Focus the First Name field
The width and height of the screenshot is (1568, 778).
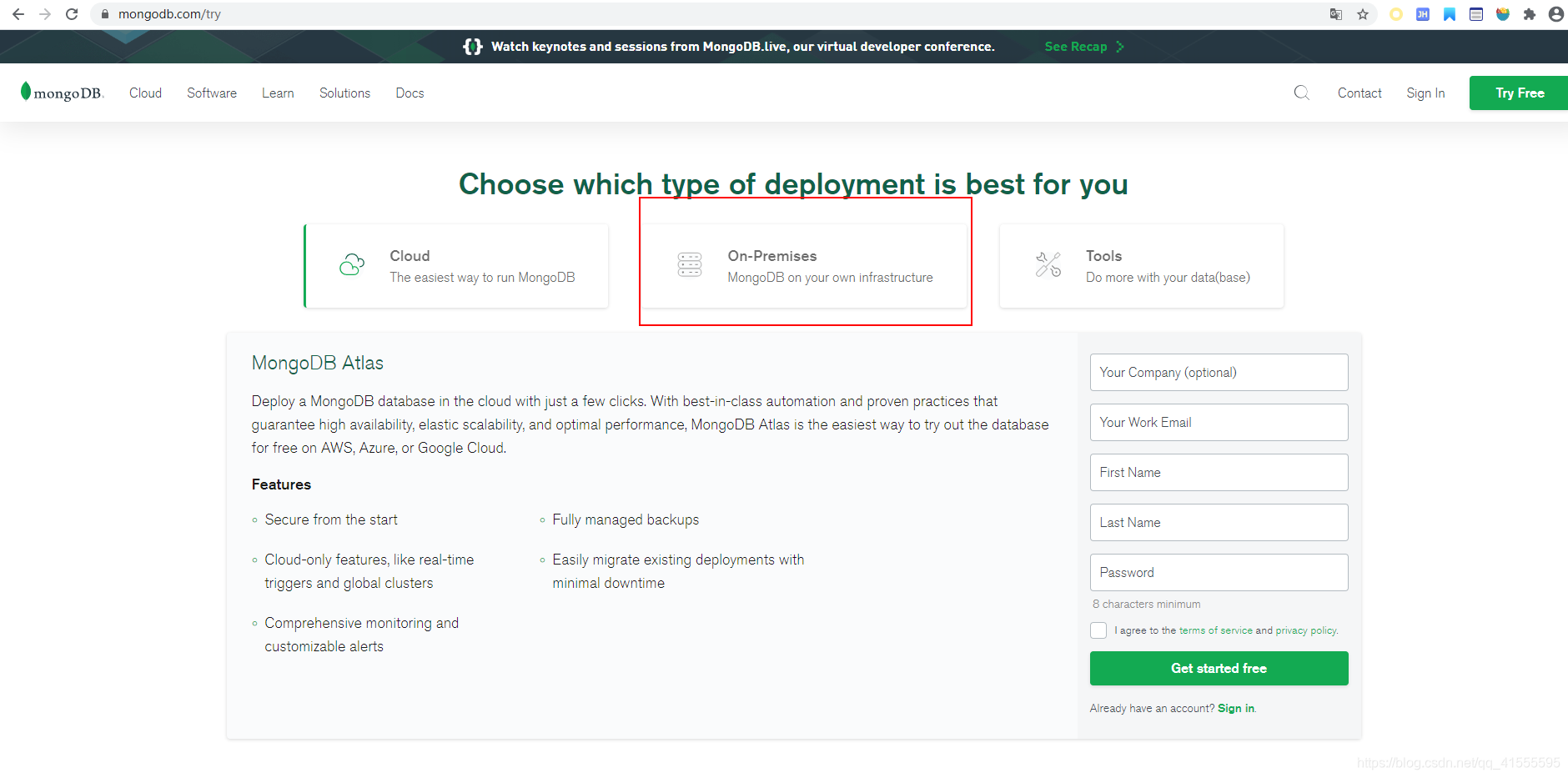coord(1219,472)
